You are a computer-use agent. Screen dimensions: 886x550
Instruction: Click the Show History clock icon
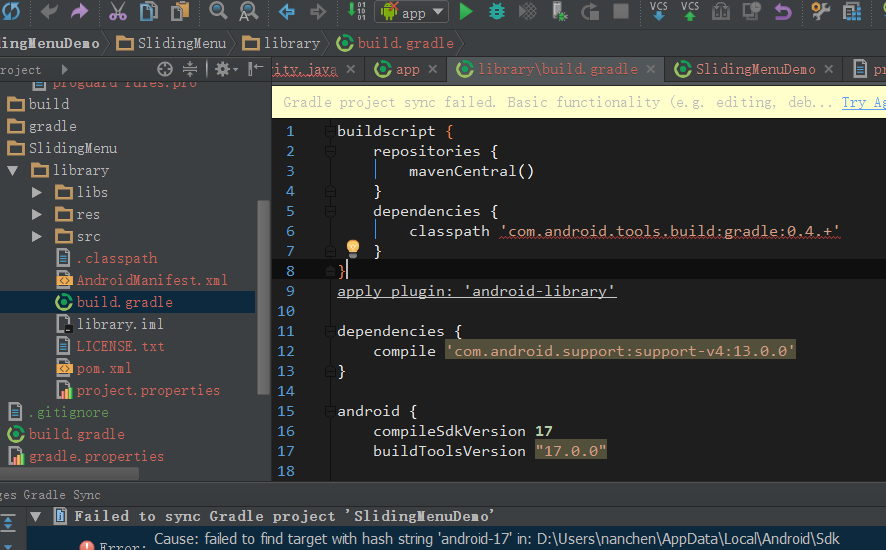[752, 11]
